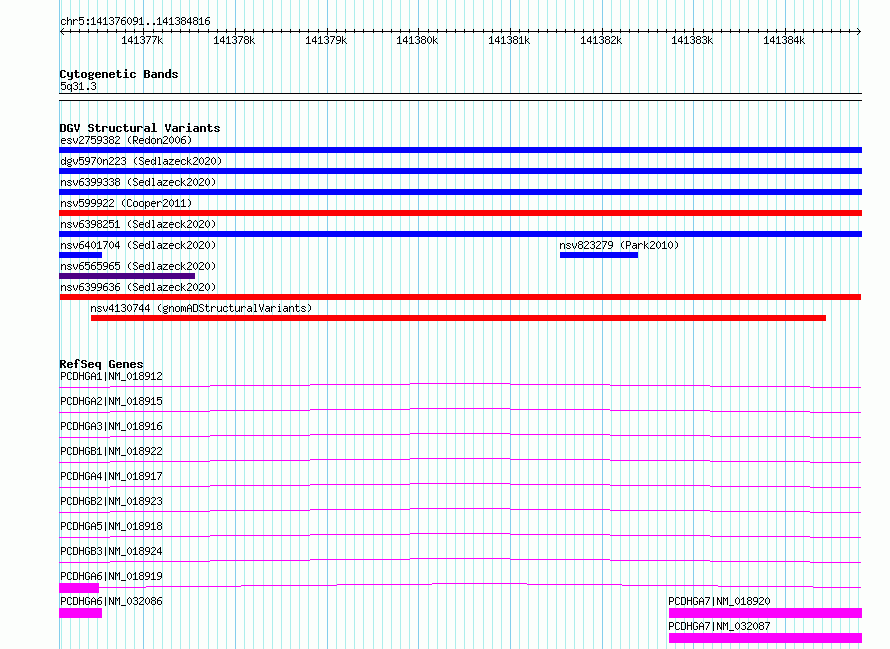The width and height of the screenshot is (890, 649).
Task: Open the esv2759382 (Redon2006) label
Action: click(x=126, y=140)
